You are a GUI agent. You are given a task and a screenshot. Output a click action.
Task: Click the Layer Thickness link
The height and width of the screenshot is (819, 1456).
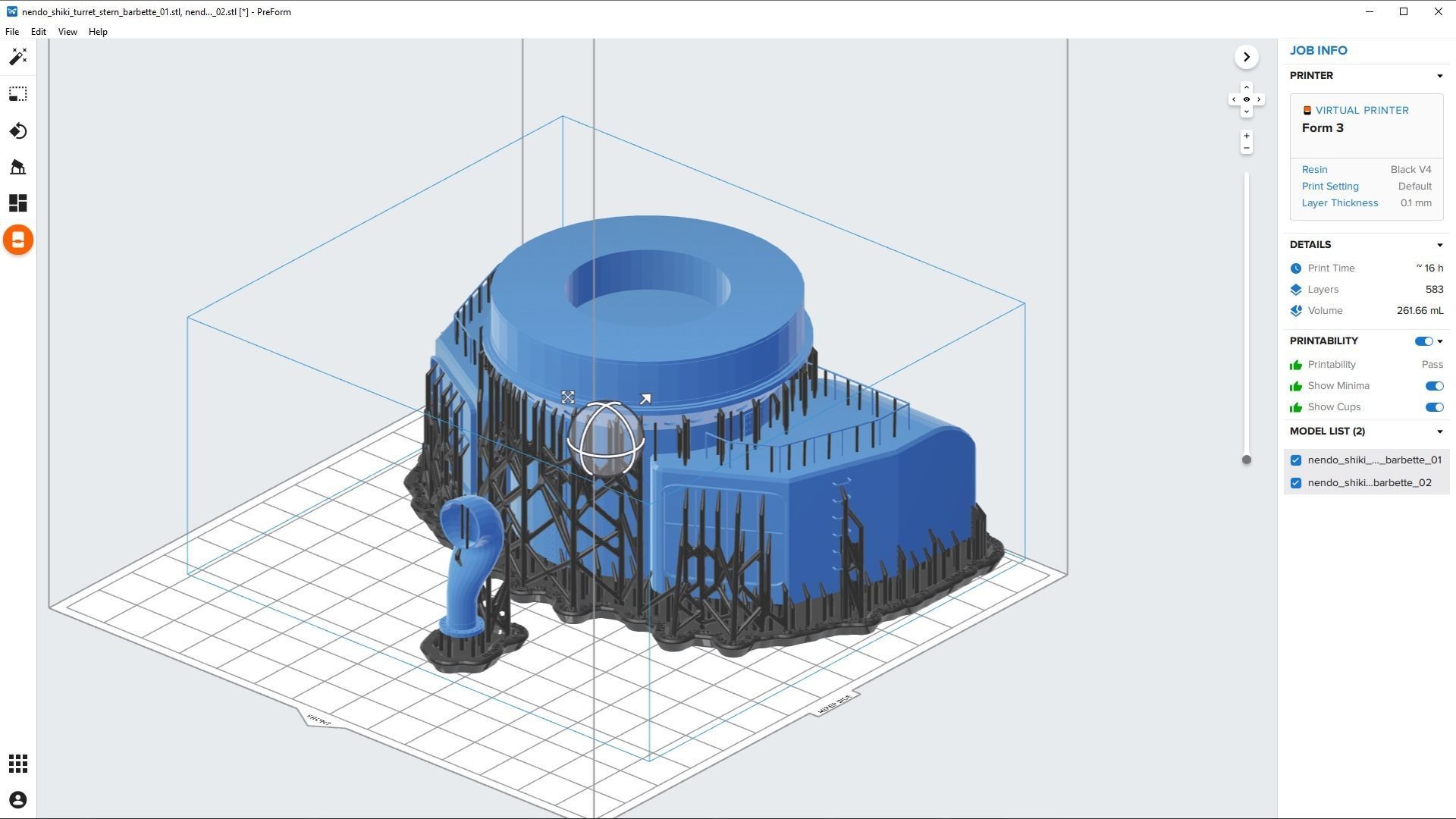pos(1339,203)
